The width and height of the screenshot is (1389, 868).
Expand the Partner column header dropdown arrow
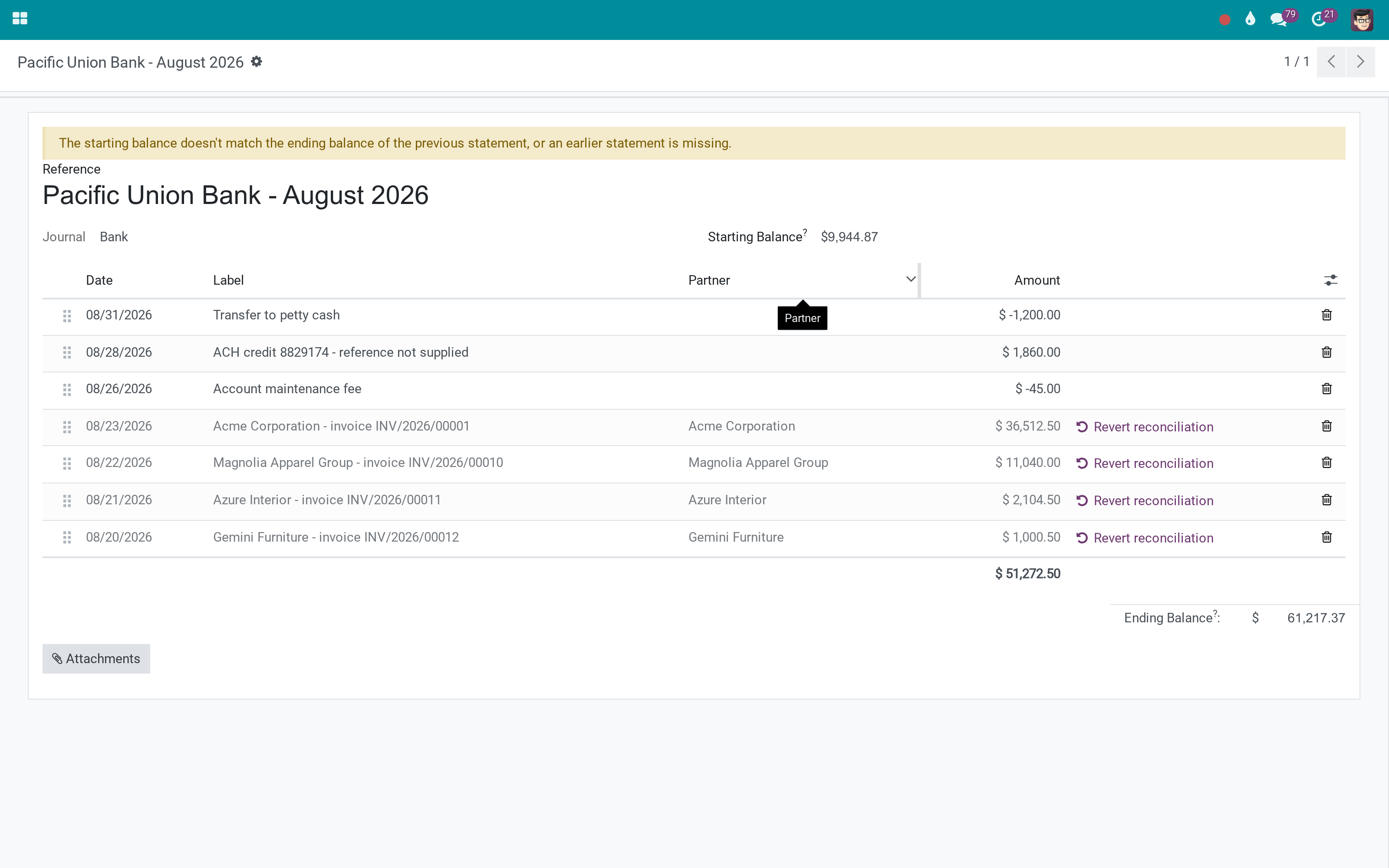910,279
